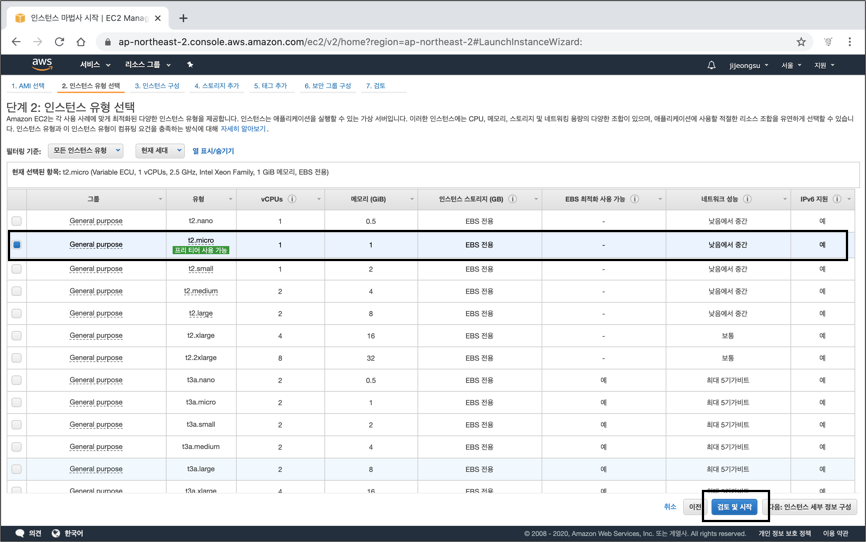Click the globe language icon
This screenshot has width=866, height=542.
pos(56,533)
